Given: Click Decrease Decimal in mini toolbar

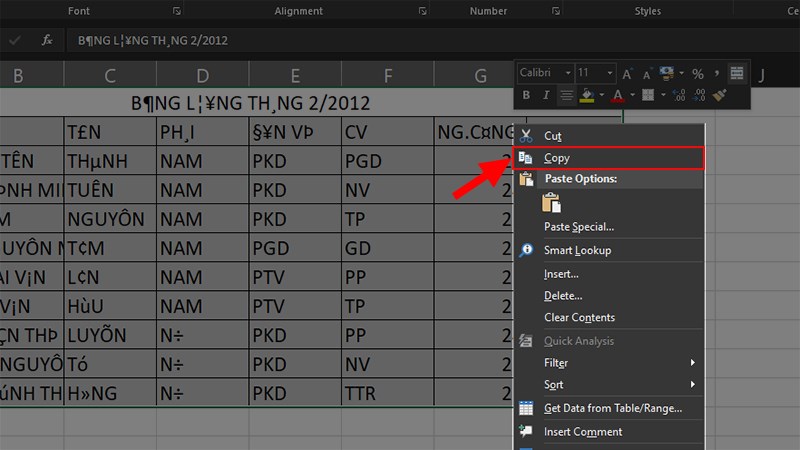Looking at the screenshot, I should point(699,95).
